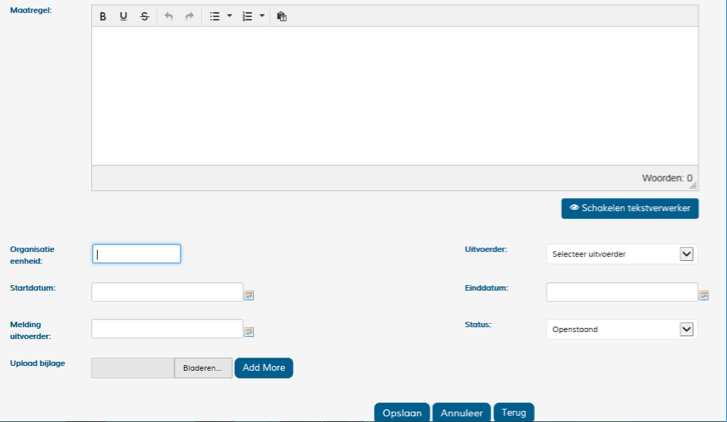727x422 pixels.
Task: Open bullet list style dropdown arrow
Action: point(229,16)
